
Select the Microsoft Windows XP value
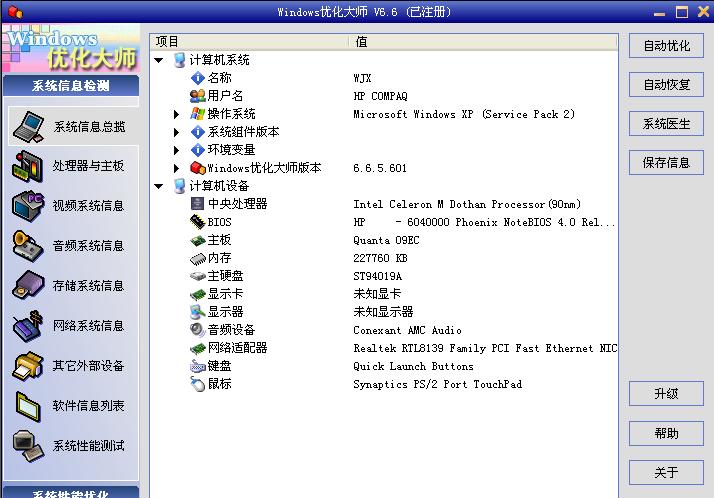[x=464, y=114]
